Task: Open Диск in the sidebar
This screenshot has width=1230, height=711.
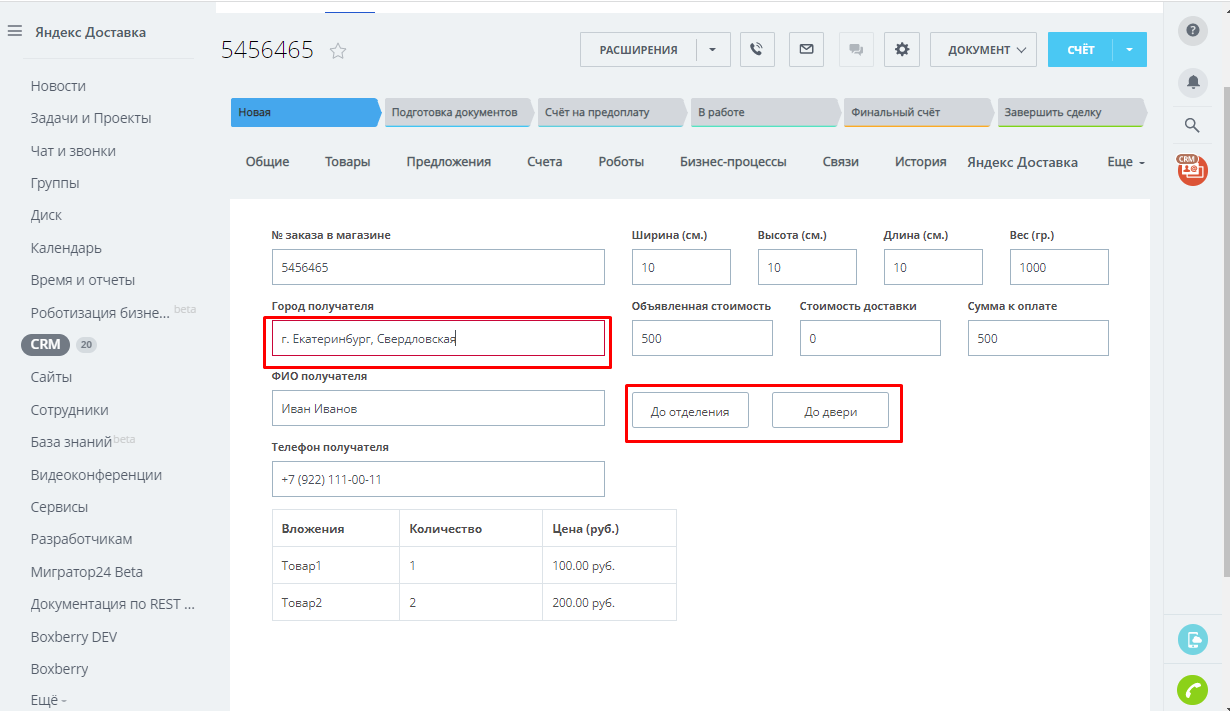Action: [46, 215]
